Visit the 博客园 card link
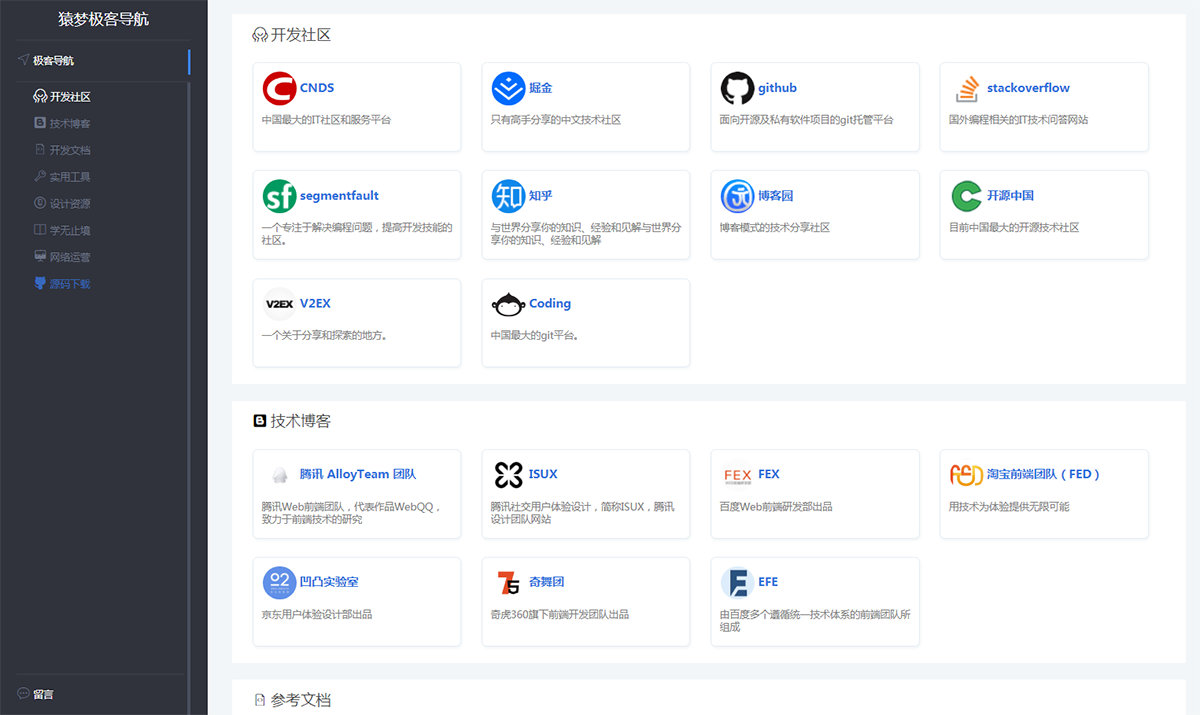 pos(814,214)
